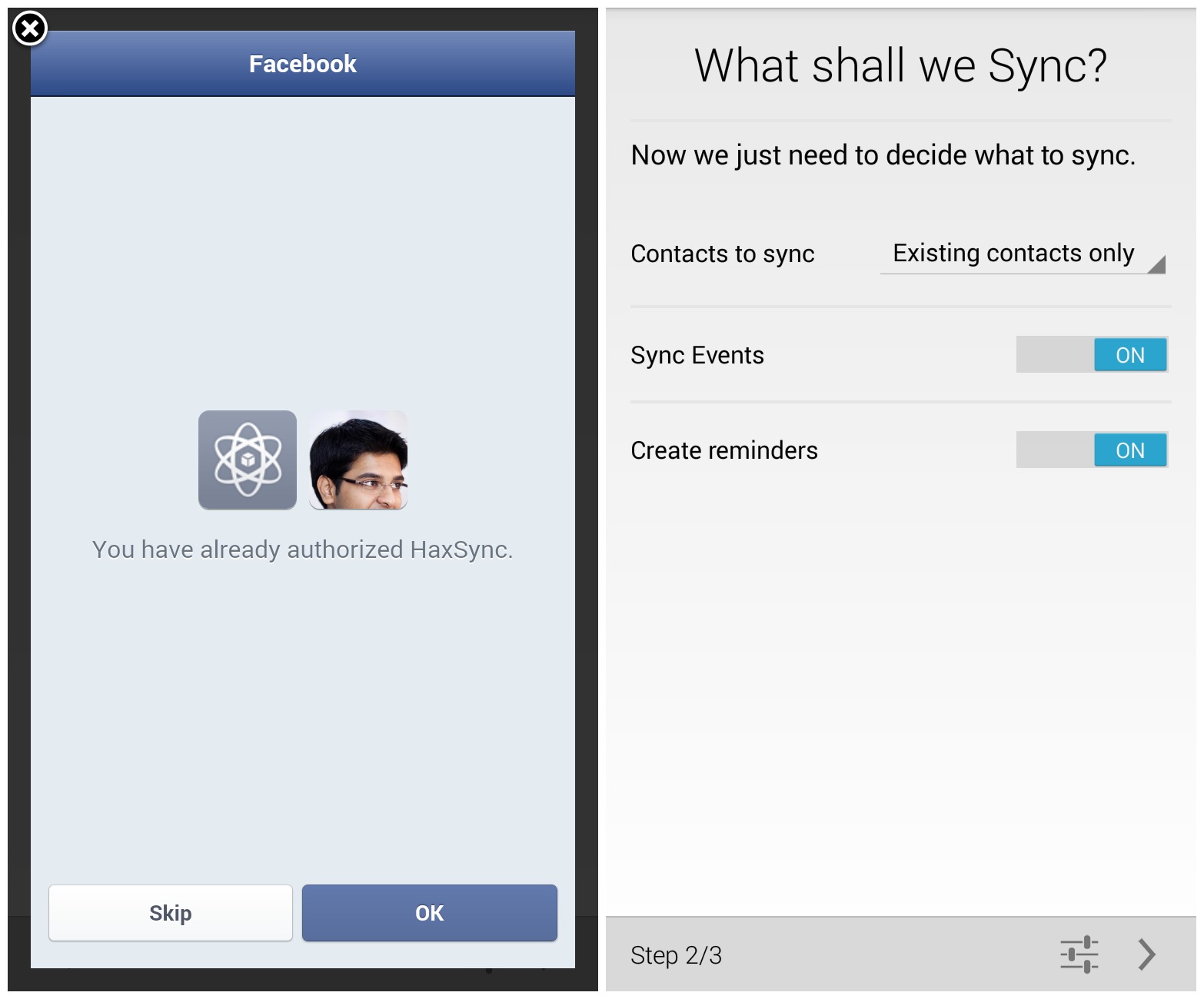Open the advanced settings sliders icon
Image resolution: width=1204 pixels, height=999 pixels.
(x=1079, y=954)
